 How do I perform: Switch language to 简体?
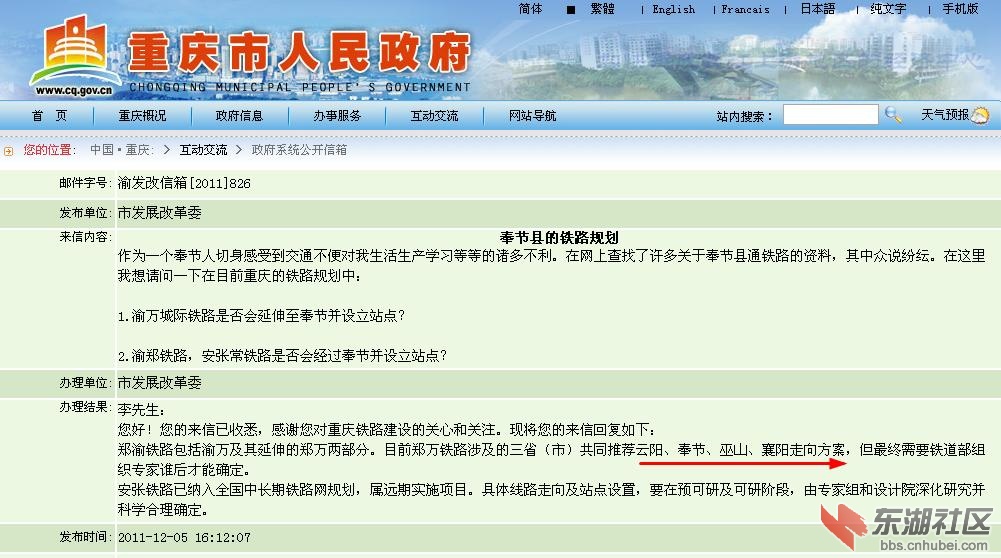530,9
